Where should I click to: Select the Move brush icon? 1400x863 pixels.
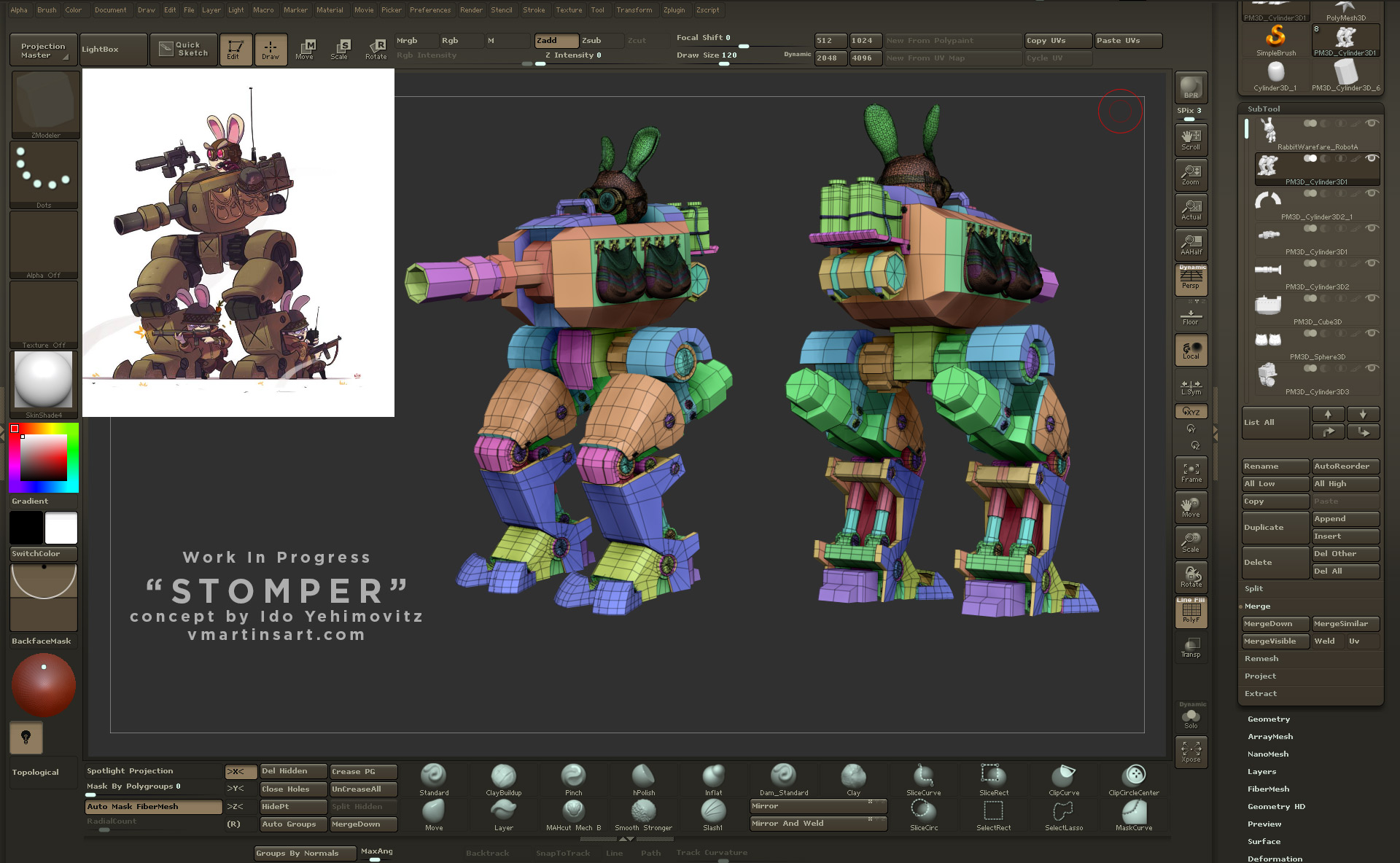433,814
